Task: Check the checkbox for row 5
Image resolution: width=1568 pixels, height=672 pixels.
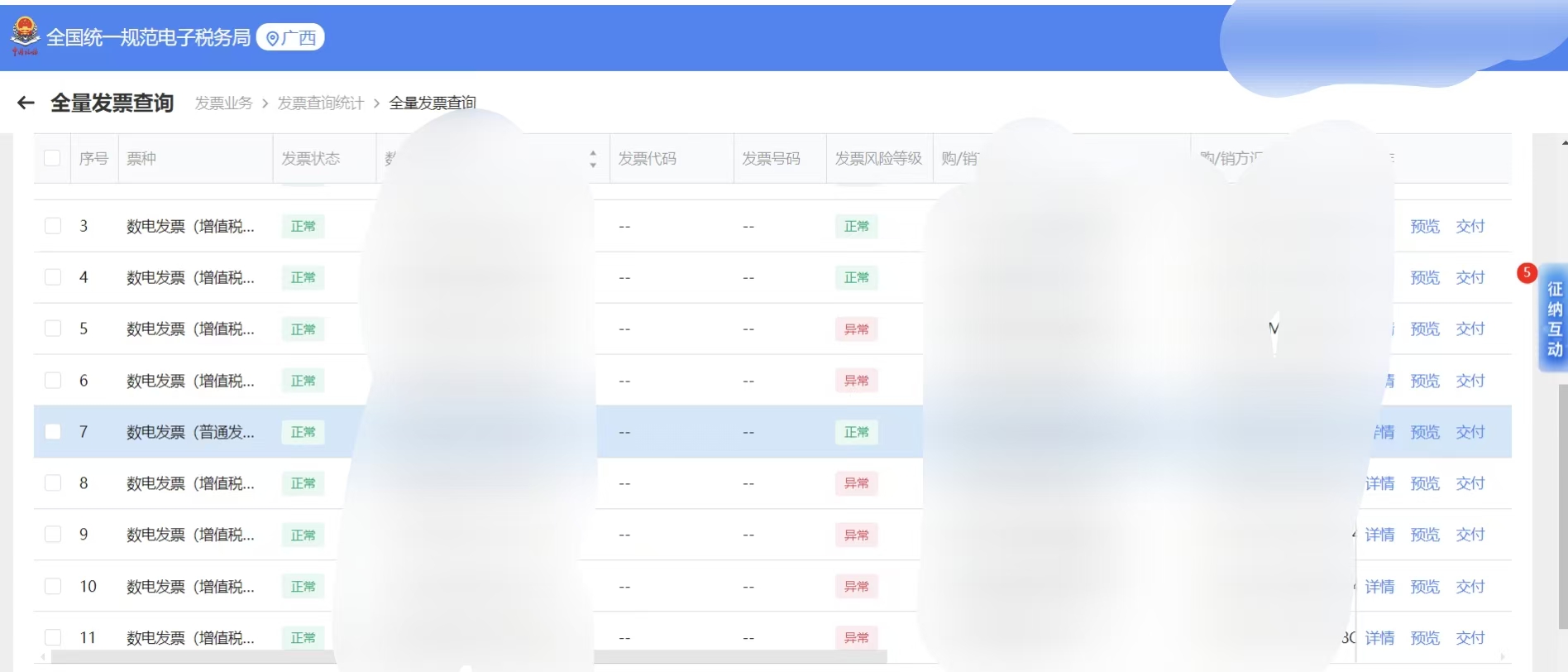Action: pyautogui.click(x=53, y=329)
